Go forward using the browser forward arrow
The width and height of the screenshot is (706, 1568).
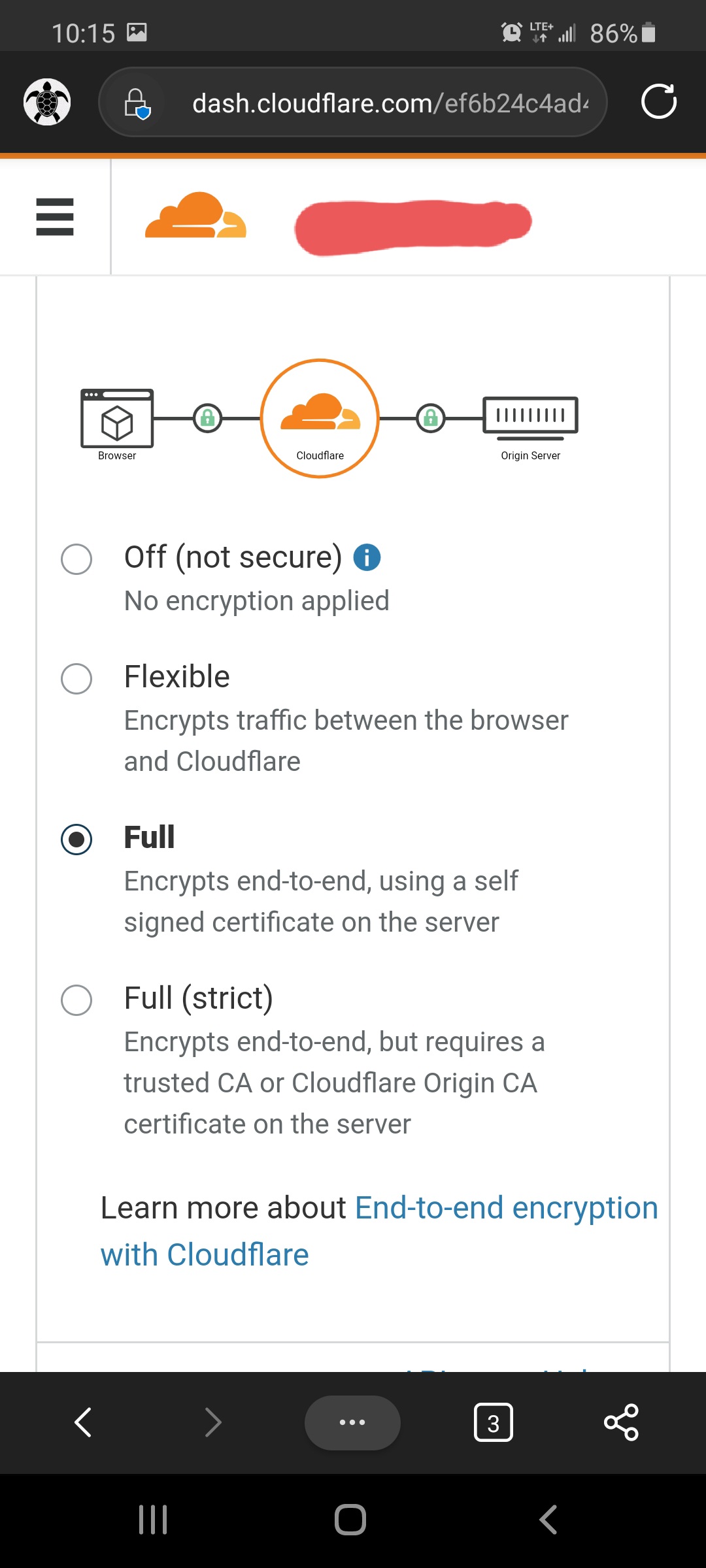[213, 1422]
